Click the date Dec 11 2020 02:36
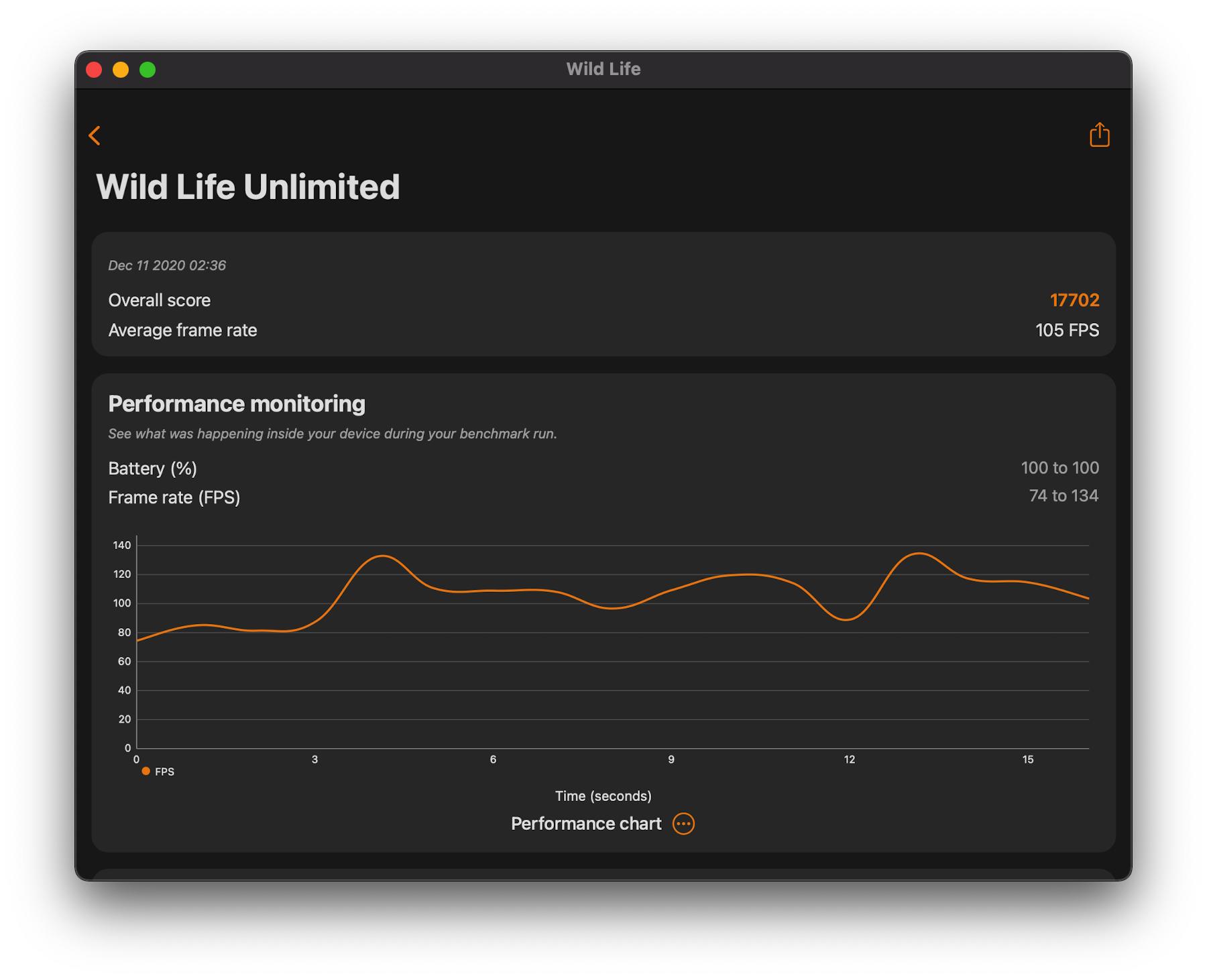This screenshot has height=980, width=1207. point(167,265)
